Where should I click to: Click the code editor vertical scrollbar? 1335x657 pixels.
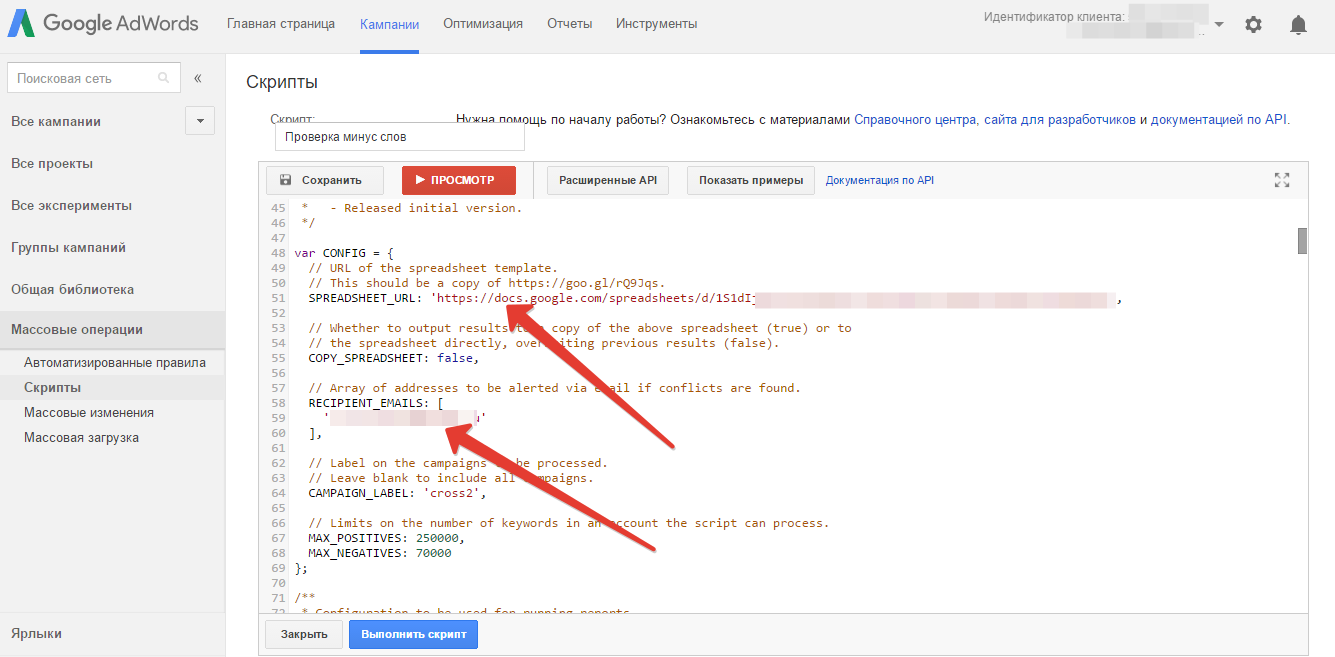tap(1302, 242)
